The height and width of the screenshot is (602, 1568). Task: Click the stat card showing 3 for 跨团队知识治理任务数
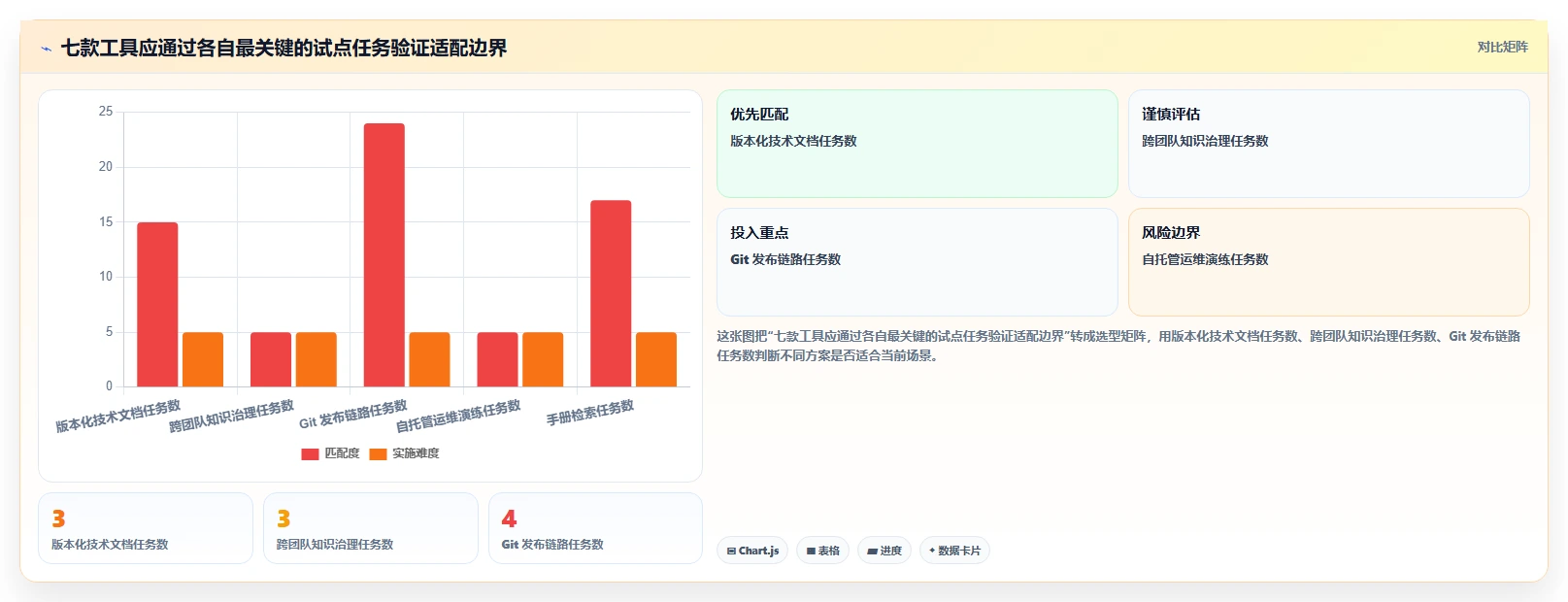point(371,528)
